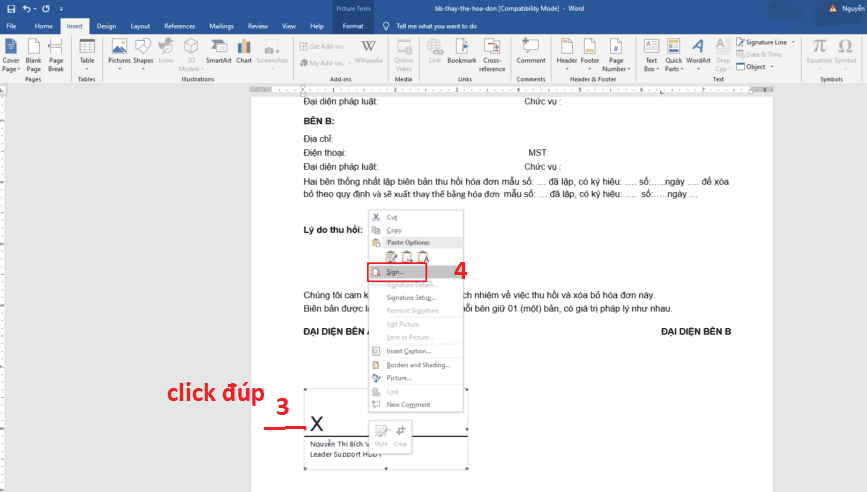This screenshot has width=867, height=492.
Task: Click the Undo arrow icon
Action: [x=26, y=9]
